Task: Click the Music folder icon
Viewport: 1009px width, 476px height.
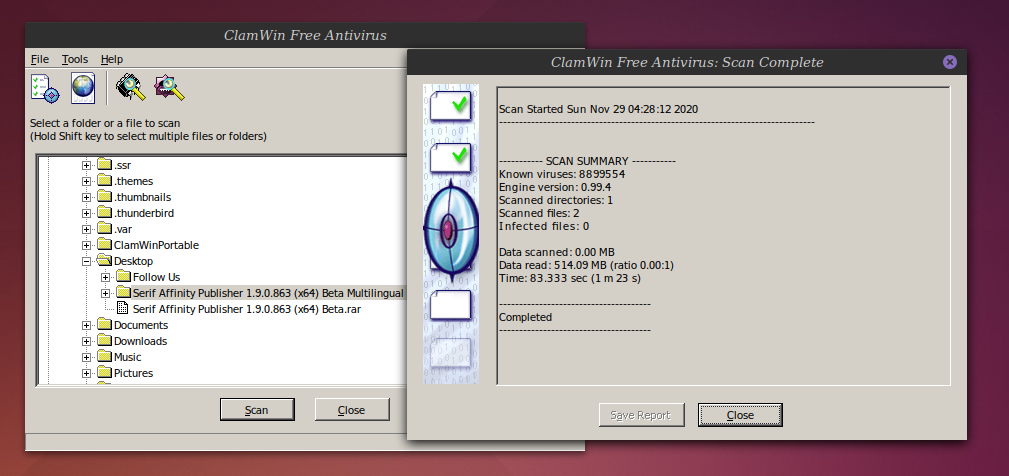Action: click(x=104, y=357)
